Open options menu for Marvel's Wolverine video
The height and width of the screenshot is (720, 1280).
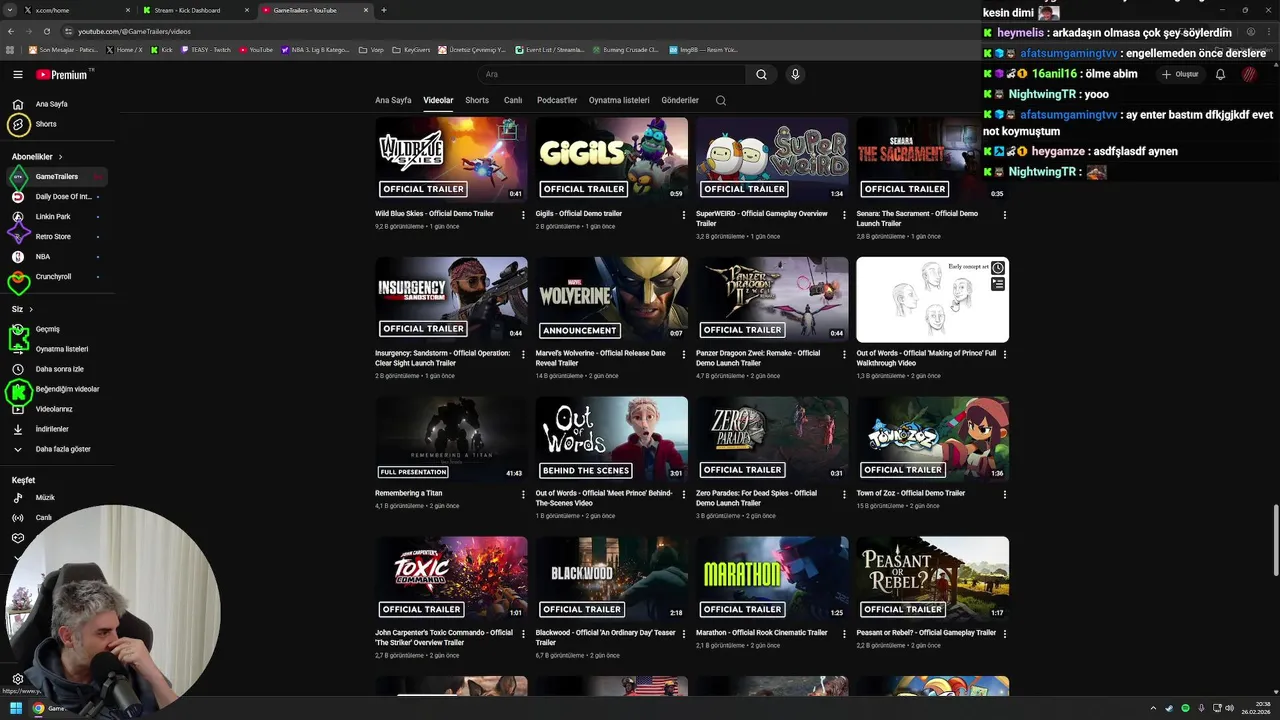(x=684, y=354)
